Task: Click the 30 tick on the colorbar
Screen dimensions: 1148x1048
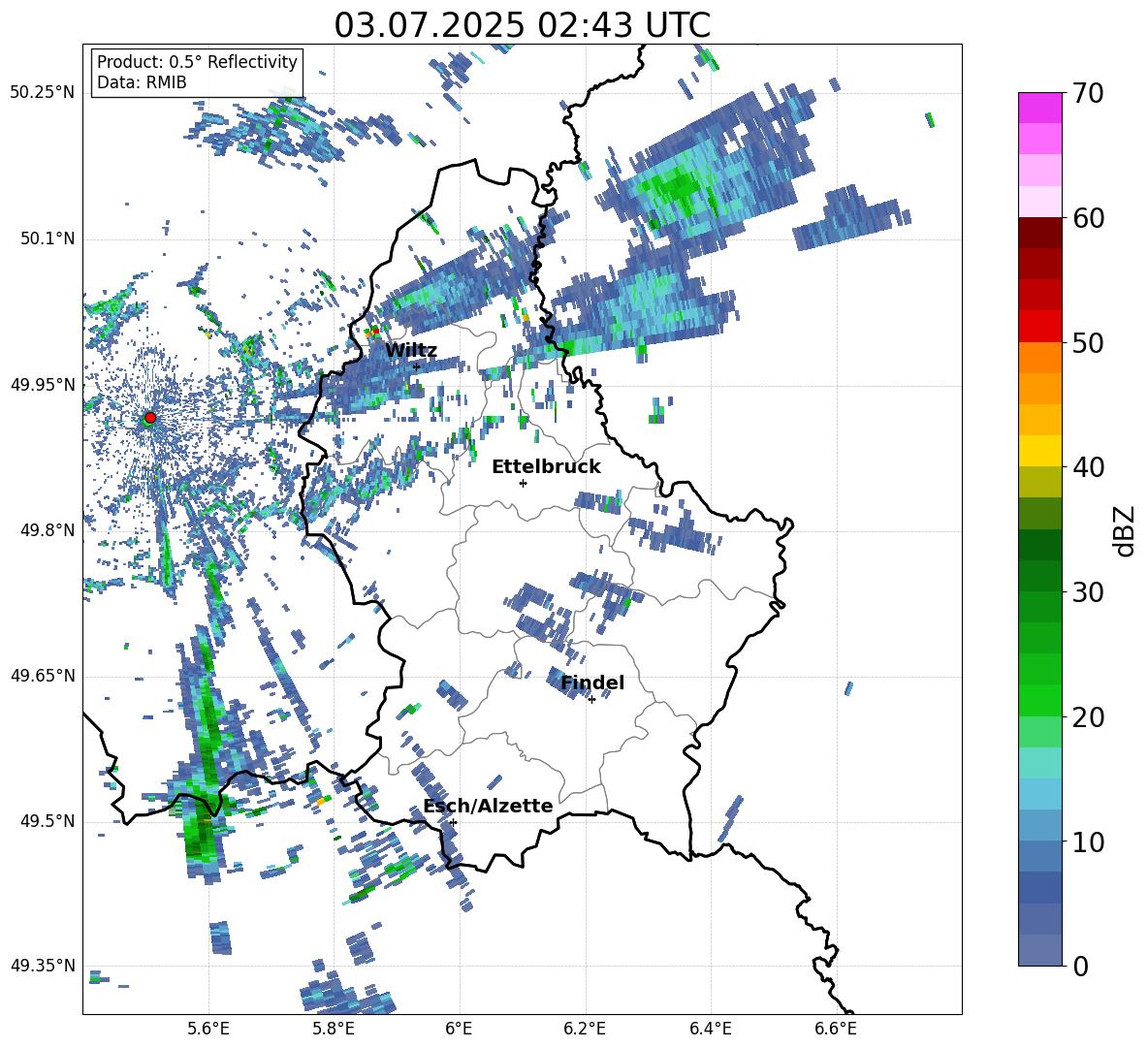Action: click(1088, 591)
